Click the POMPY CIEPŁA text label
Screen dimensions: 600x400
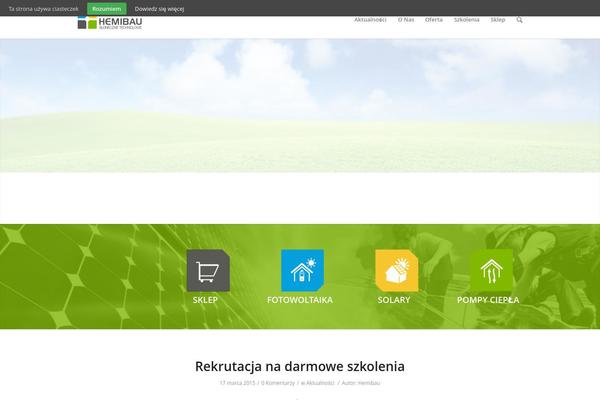click(488, 300)
